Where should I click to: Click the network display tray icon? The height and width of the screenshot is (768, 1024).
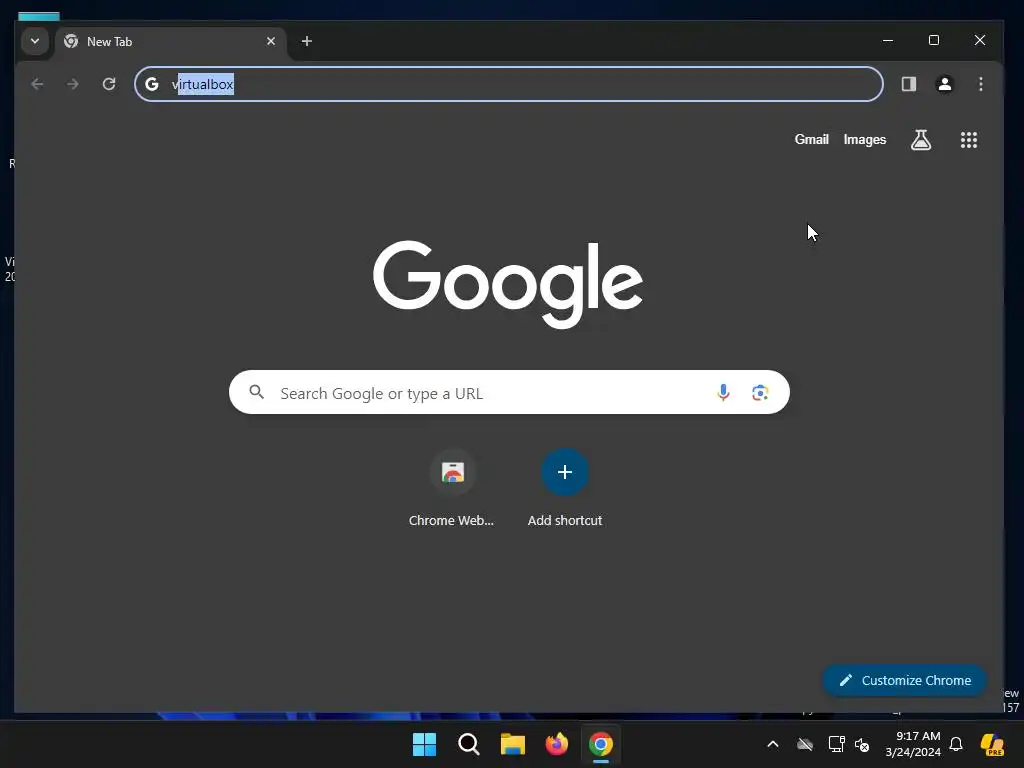coord(837,744)
